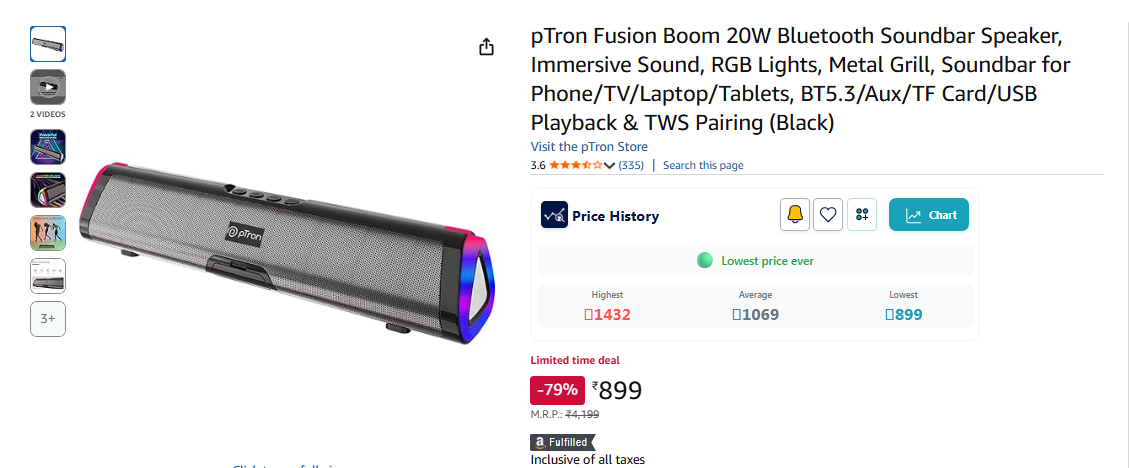Click the heart wishlist icon

827,215
